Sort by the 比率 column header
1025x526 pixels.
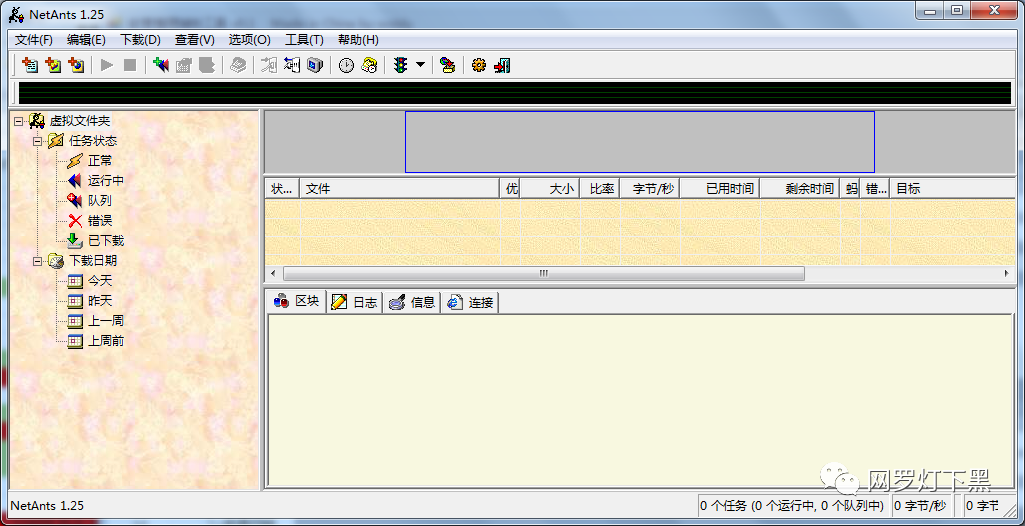tap(599, 189)
